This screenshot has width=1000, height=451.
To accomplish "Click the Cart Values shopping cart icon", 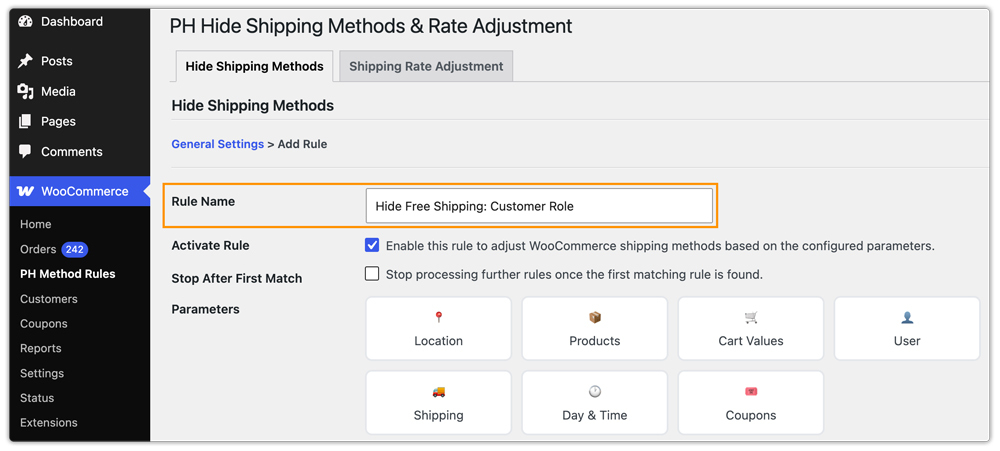I will click(x=751, y=317).
